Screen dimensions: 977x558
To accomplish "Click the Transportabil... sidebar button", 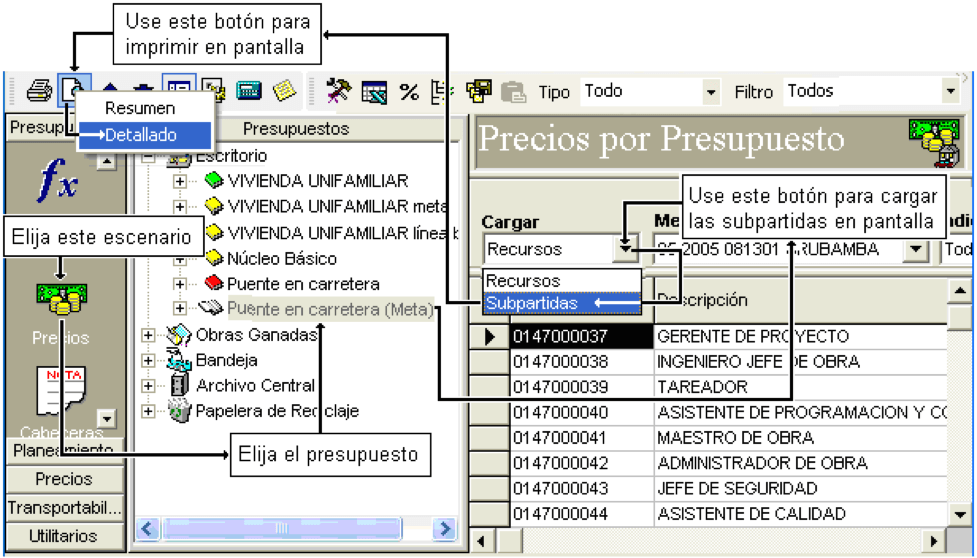I will (x=63, y=508).
